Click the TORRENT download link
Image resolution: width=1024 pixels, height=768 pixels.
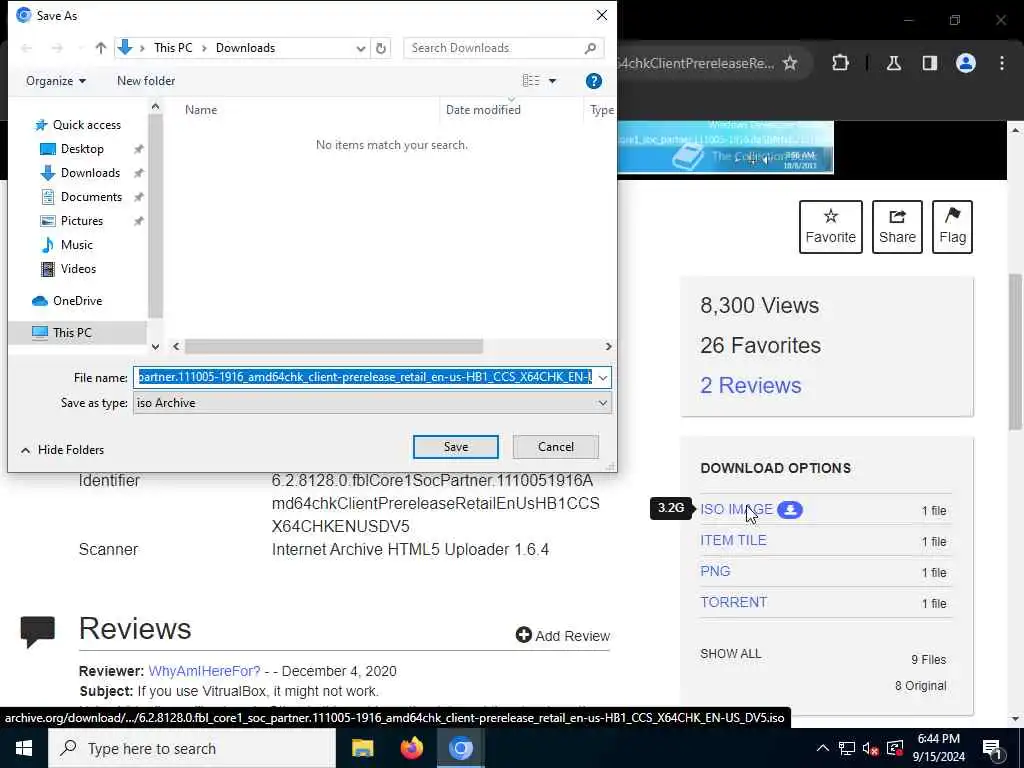(x=733, y=602)
